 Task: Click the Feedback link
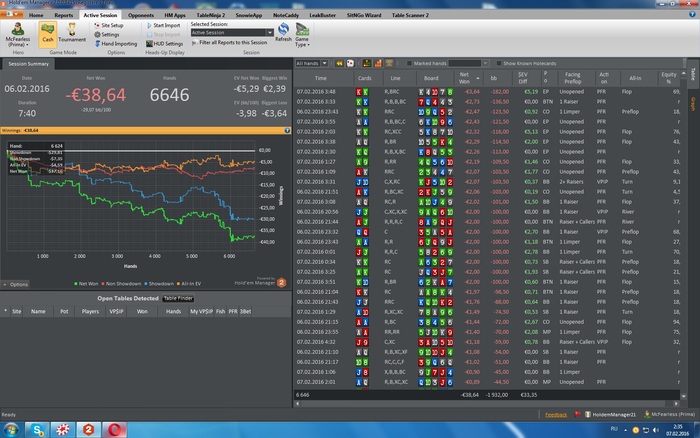tap(556, 413)
